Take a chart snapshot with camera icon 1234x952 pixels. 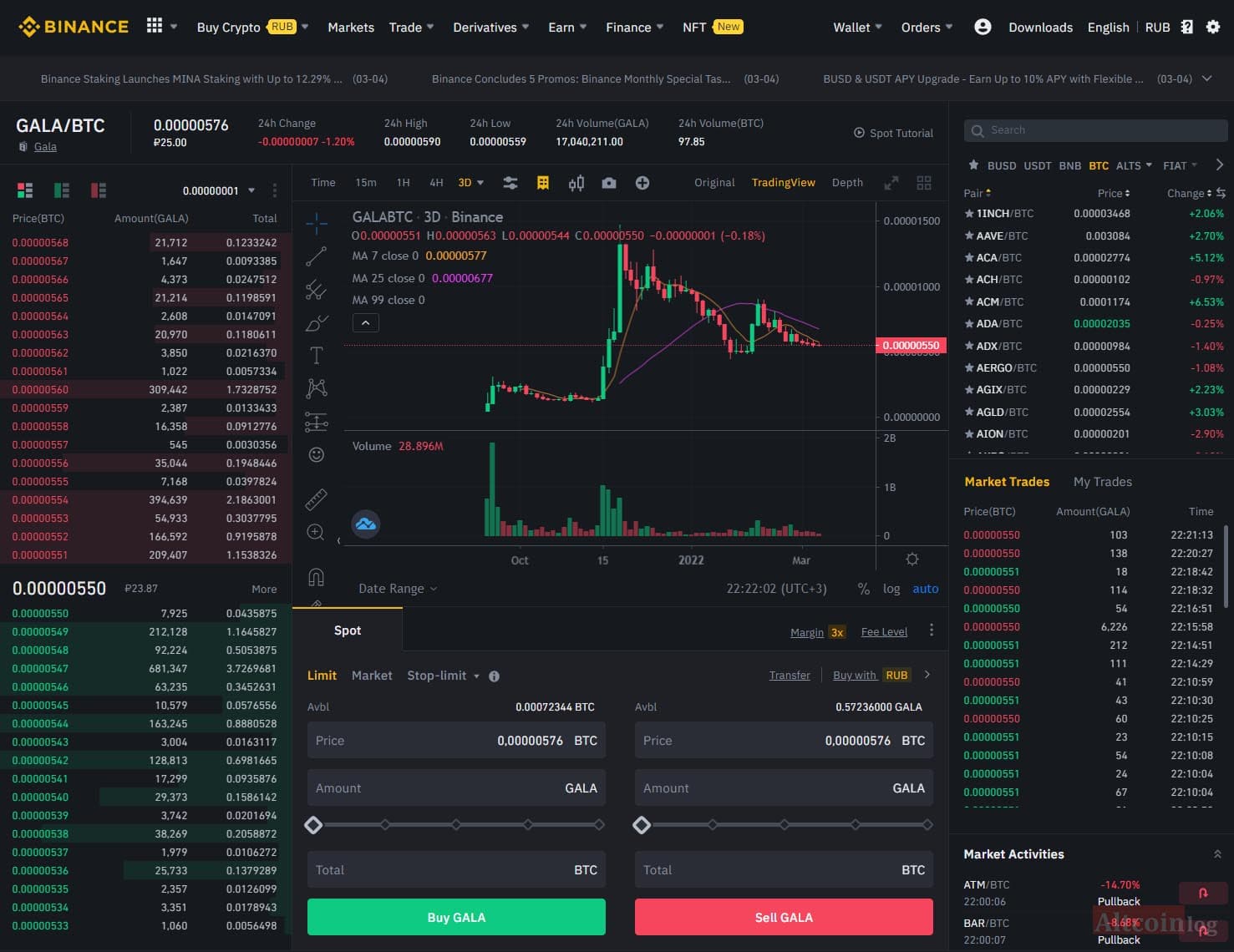[609, 183]
